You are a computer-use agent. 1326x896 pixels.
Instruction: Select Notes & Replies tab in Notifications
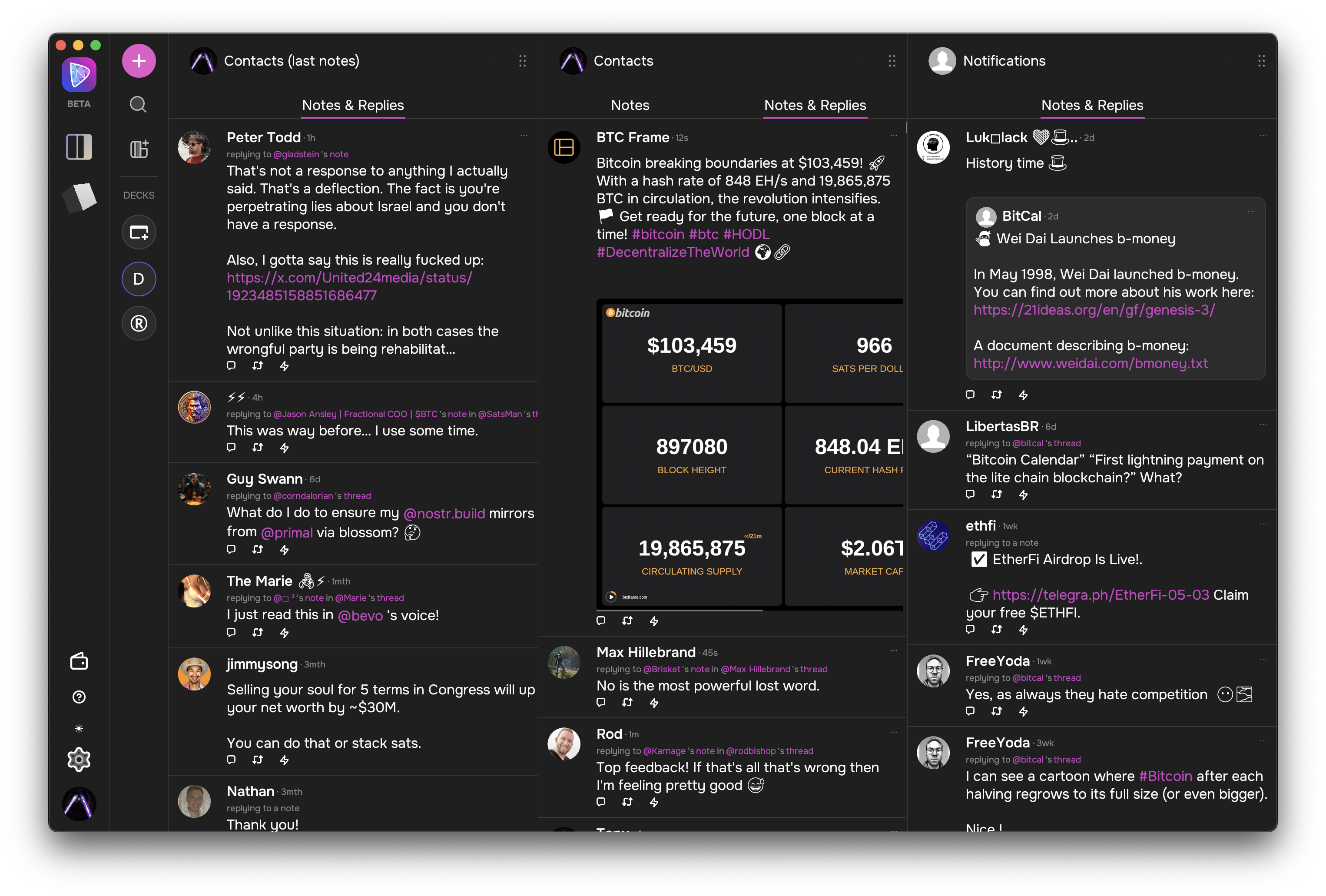click(x=1091, y=105)
